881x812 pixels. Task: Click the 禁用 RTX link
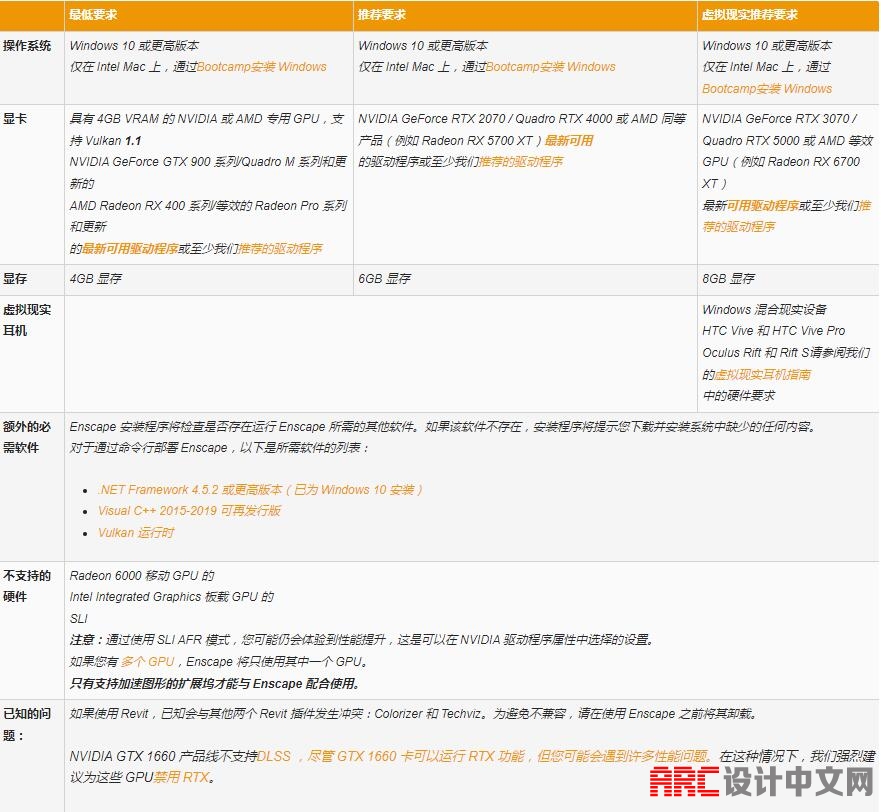tap(182, 778)
